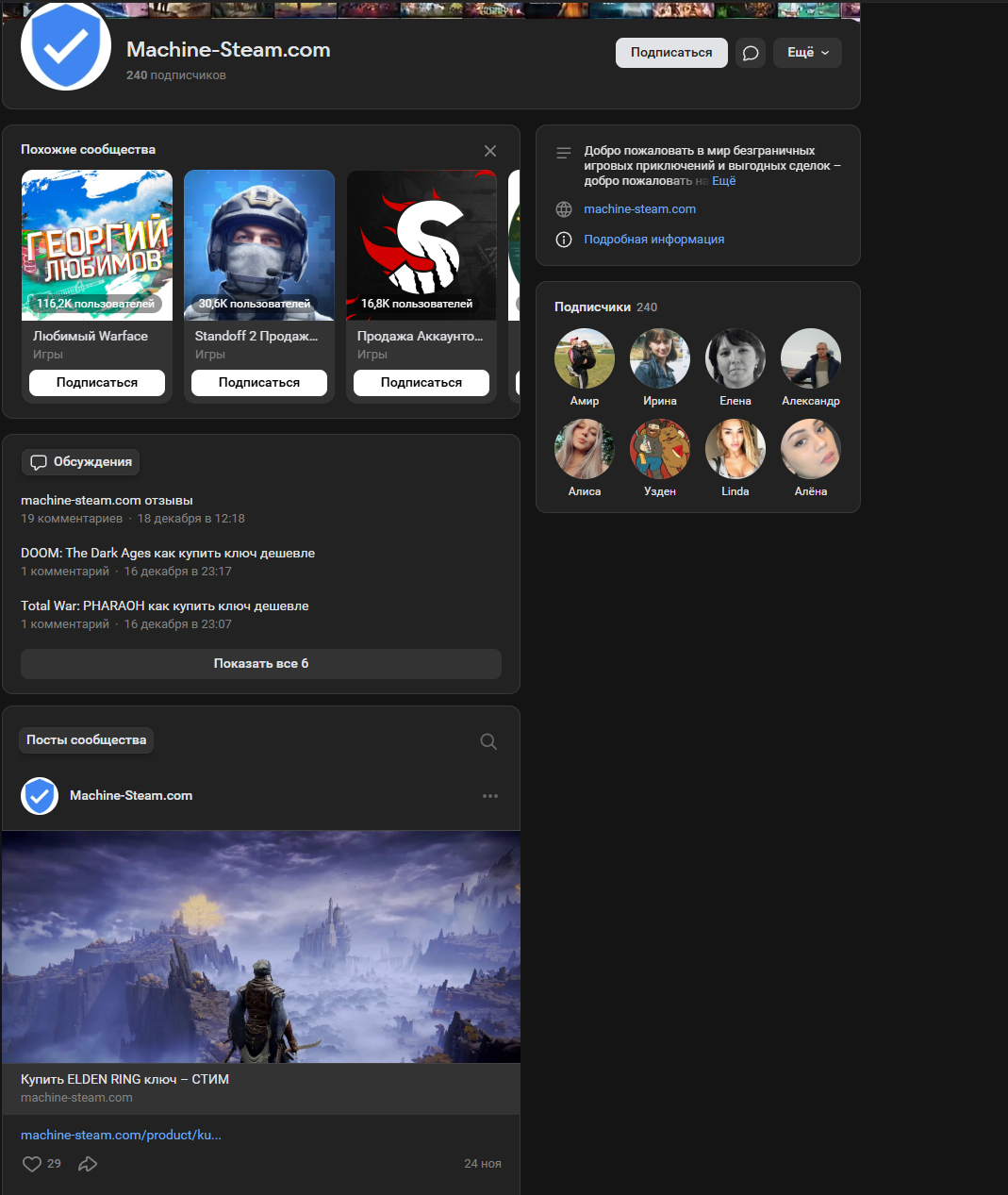The image size is (1008, 1195).
Task: Search community posts with magnifier icon
Action: pos(488,741)
